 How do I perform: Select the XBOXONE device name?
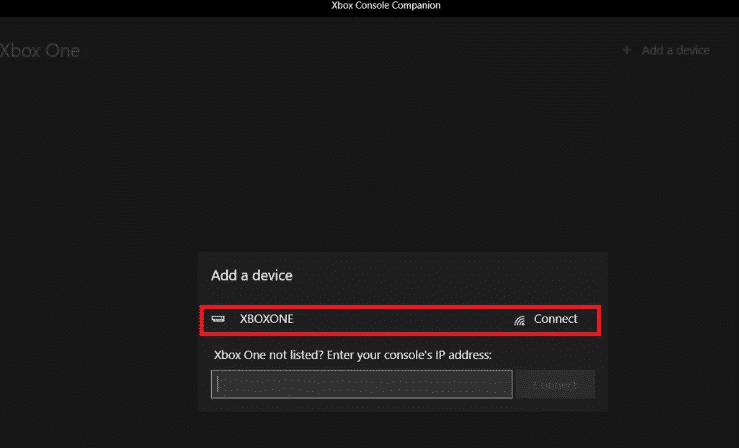267,319
